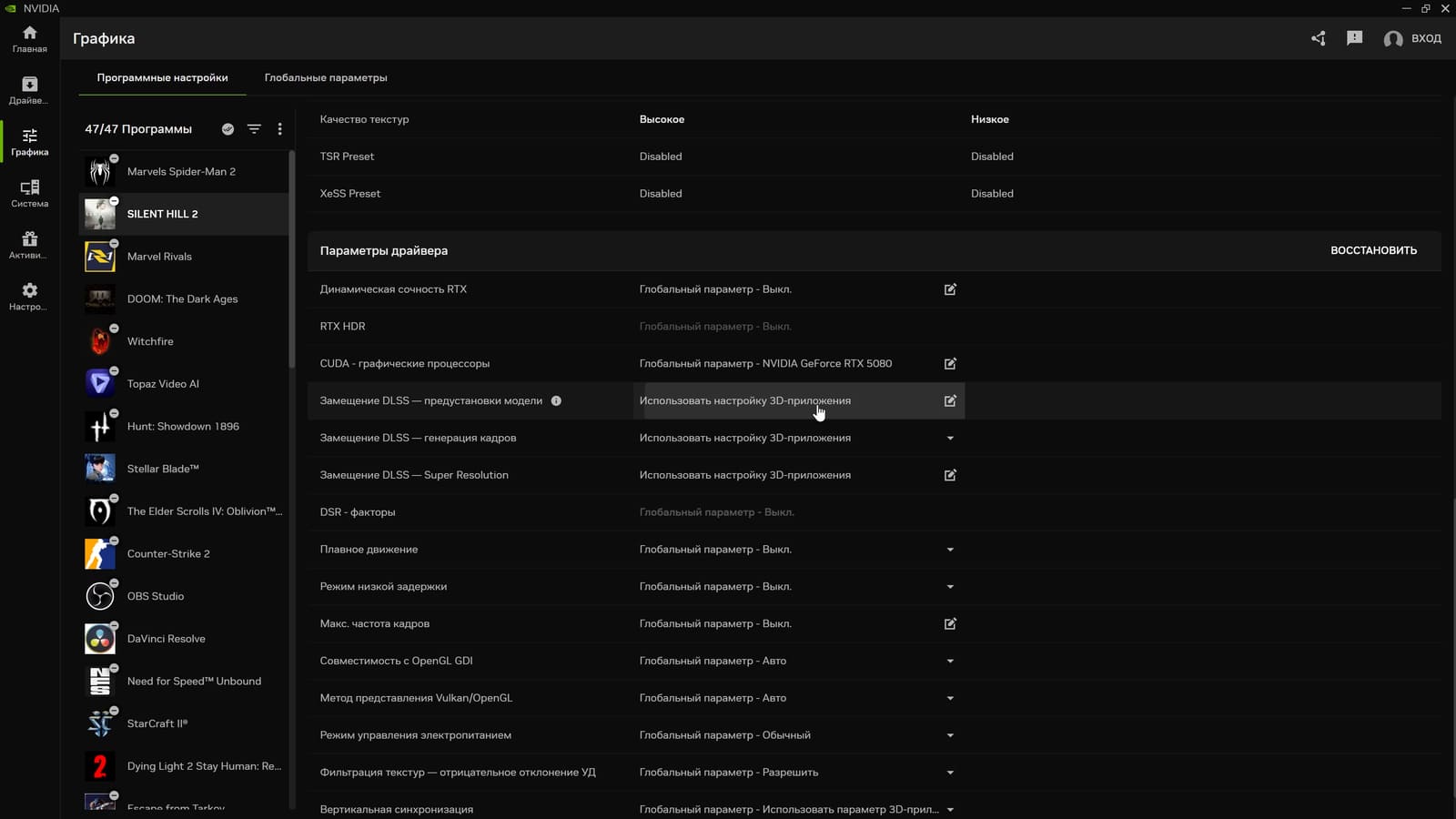Viewport: 1456px width, 819px height.
Task: Select StarCraft II game icon
Action: (x=100, y=723)
